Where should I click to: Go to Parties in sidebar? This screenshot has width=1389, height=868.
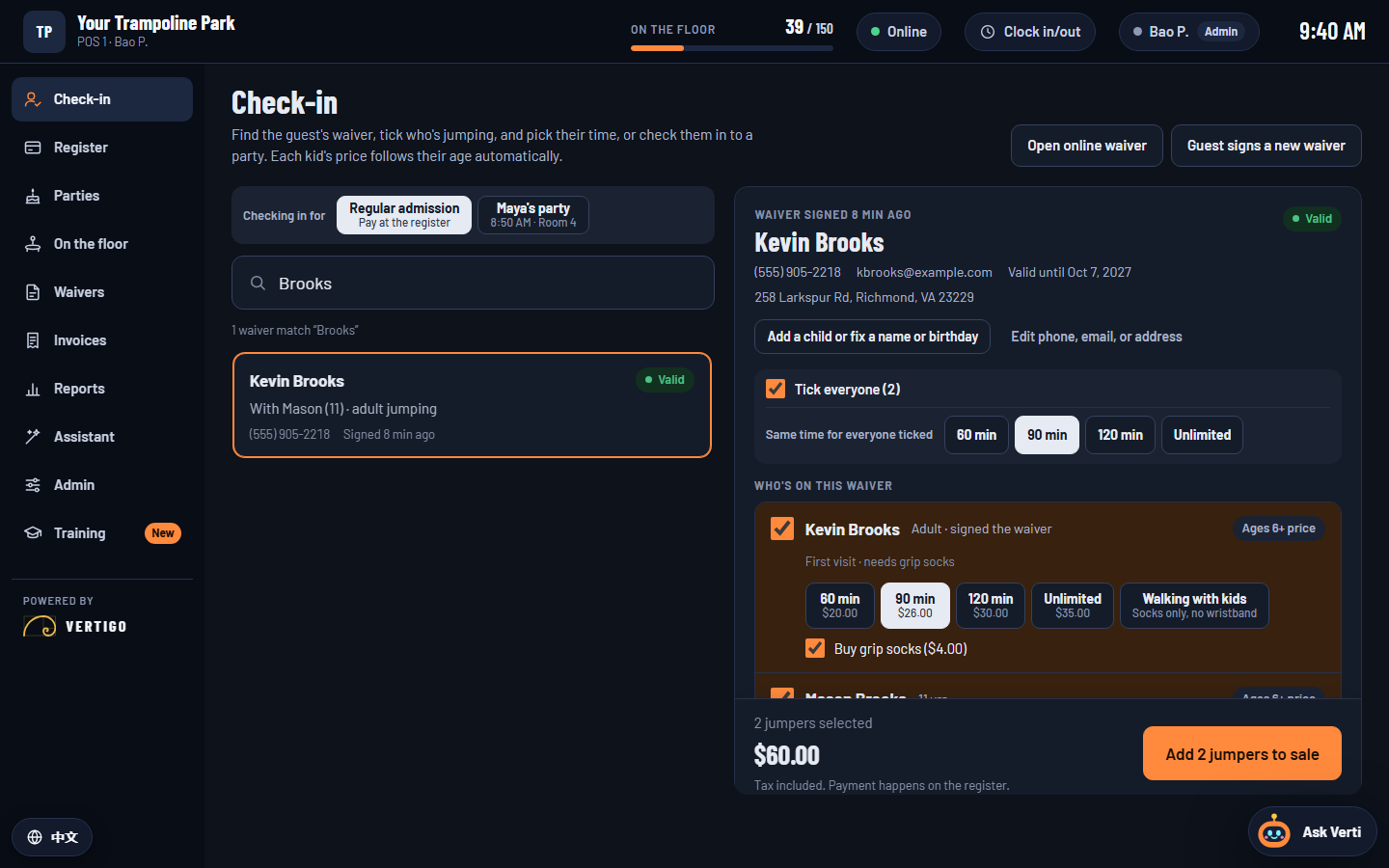pos(102,196)
